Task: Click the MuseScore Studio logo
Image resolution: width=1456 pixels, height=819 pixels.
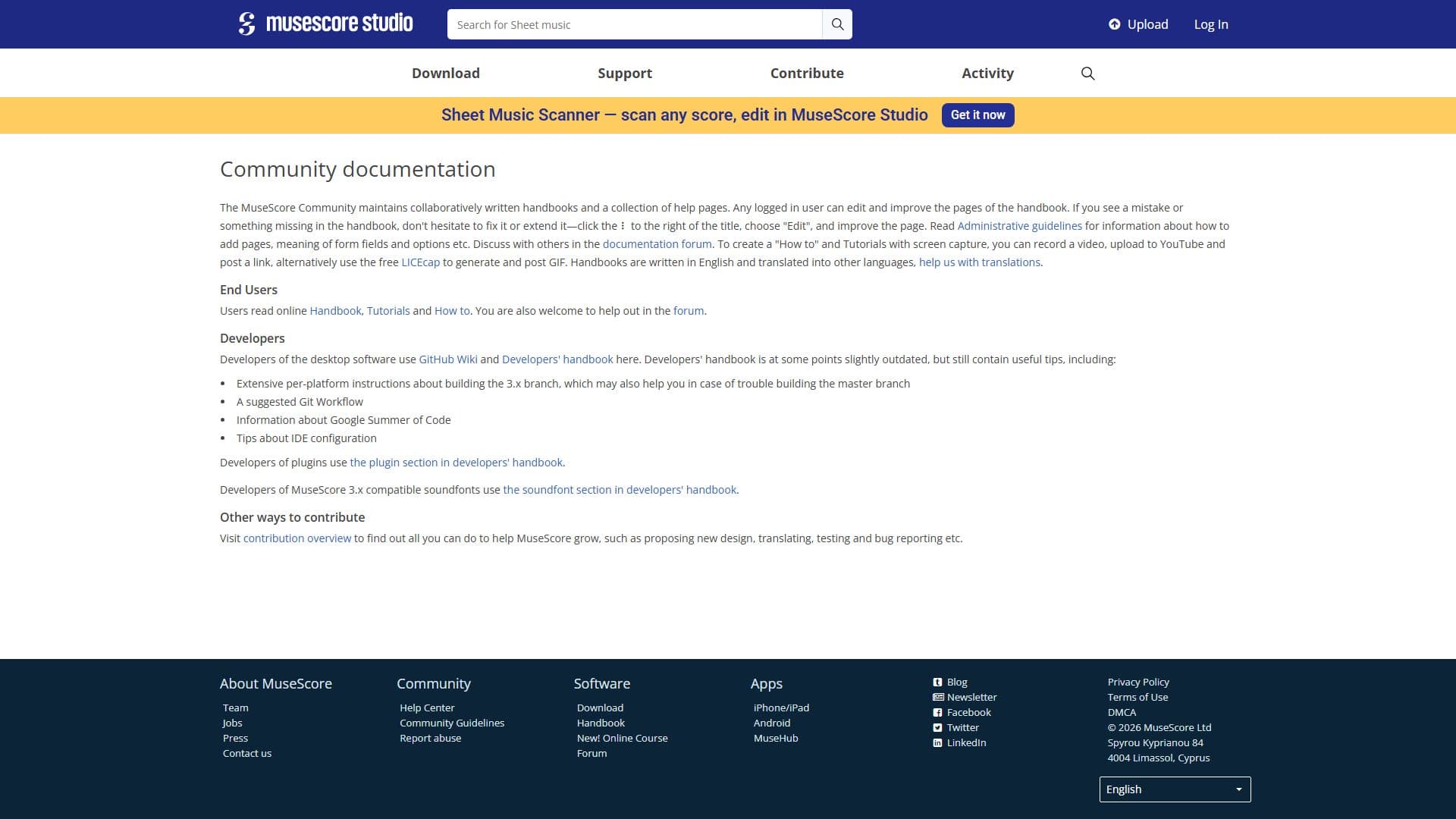Action: [x=325, y=24]
